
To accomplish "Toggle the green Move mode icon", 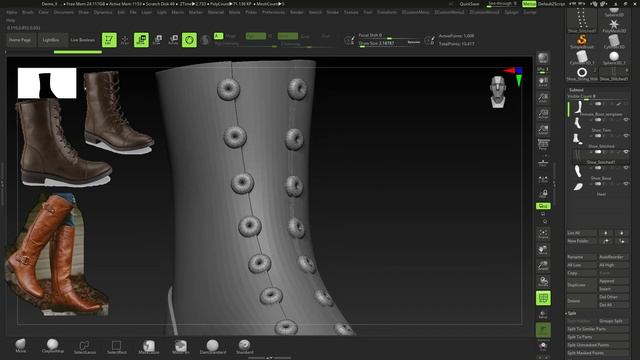I will [141, 40].
